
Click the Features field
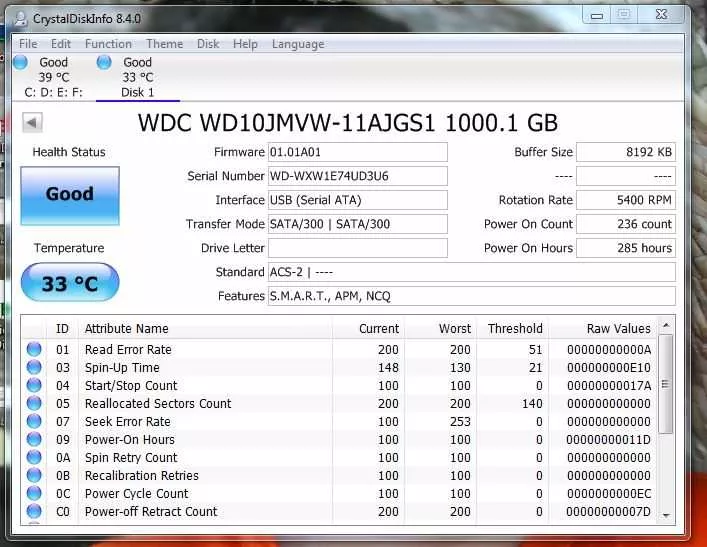[x=472, y=296]
